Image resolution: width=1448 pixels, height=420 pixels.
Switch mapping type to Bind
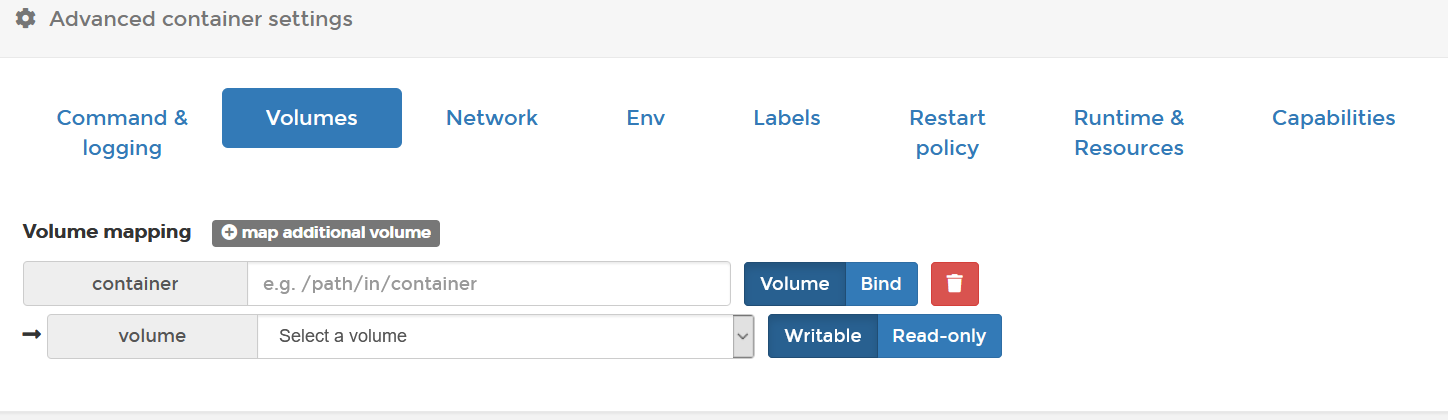[x=881, y=284]
